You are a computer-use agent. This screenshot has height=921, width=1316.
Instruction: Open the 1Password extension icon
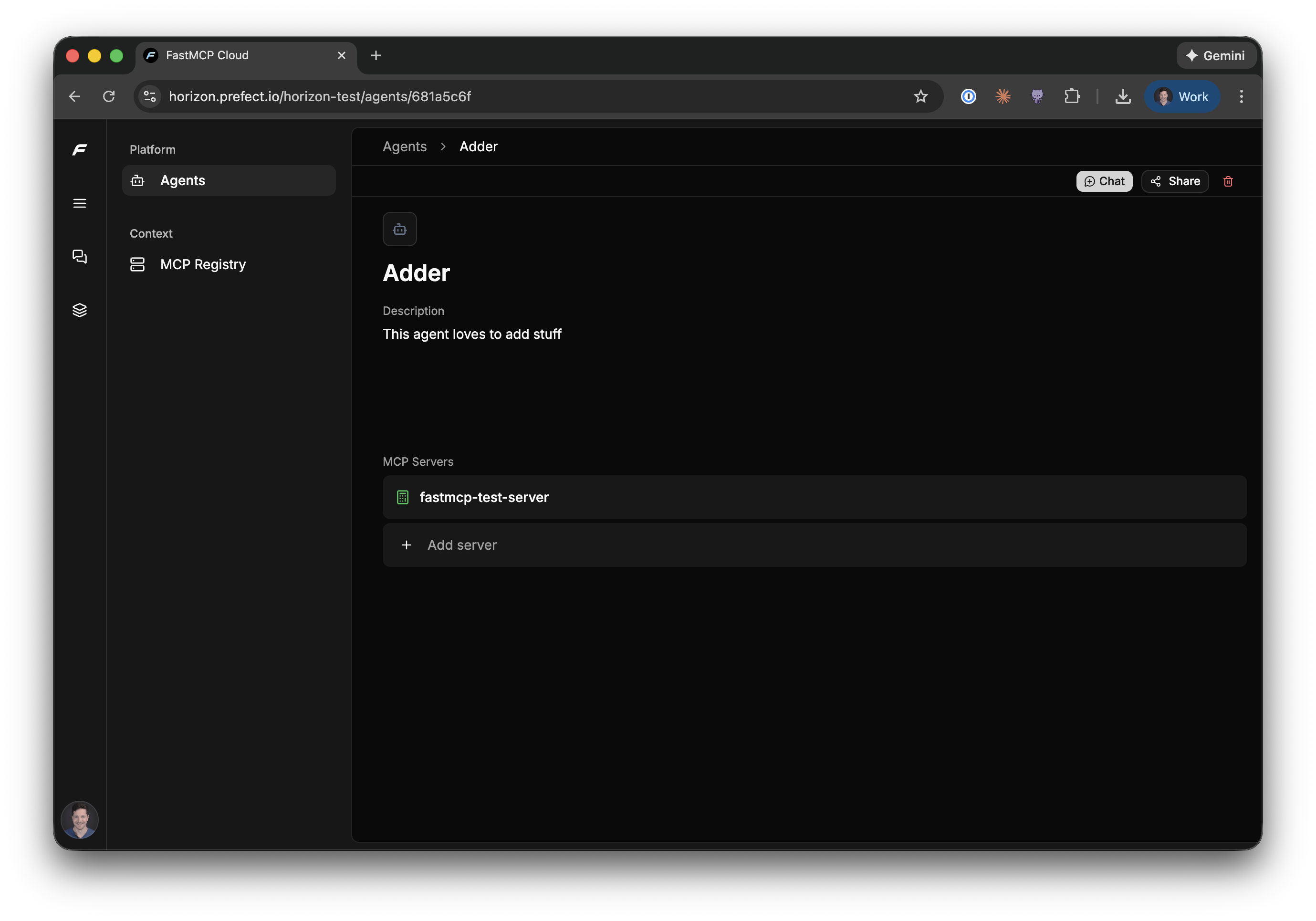[x=969, y=96]
